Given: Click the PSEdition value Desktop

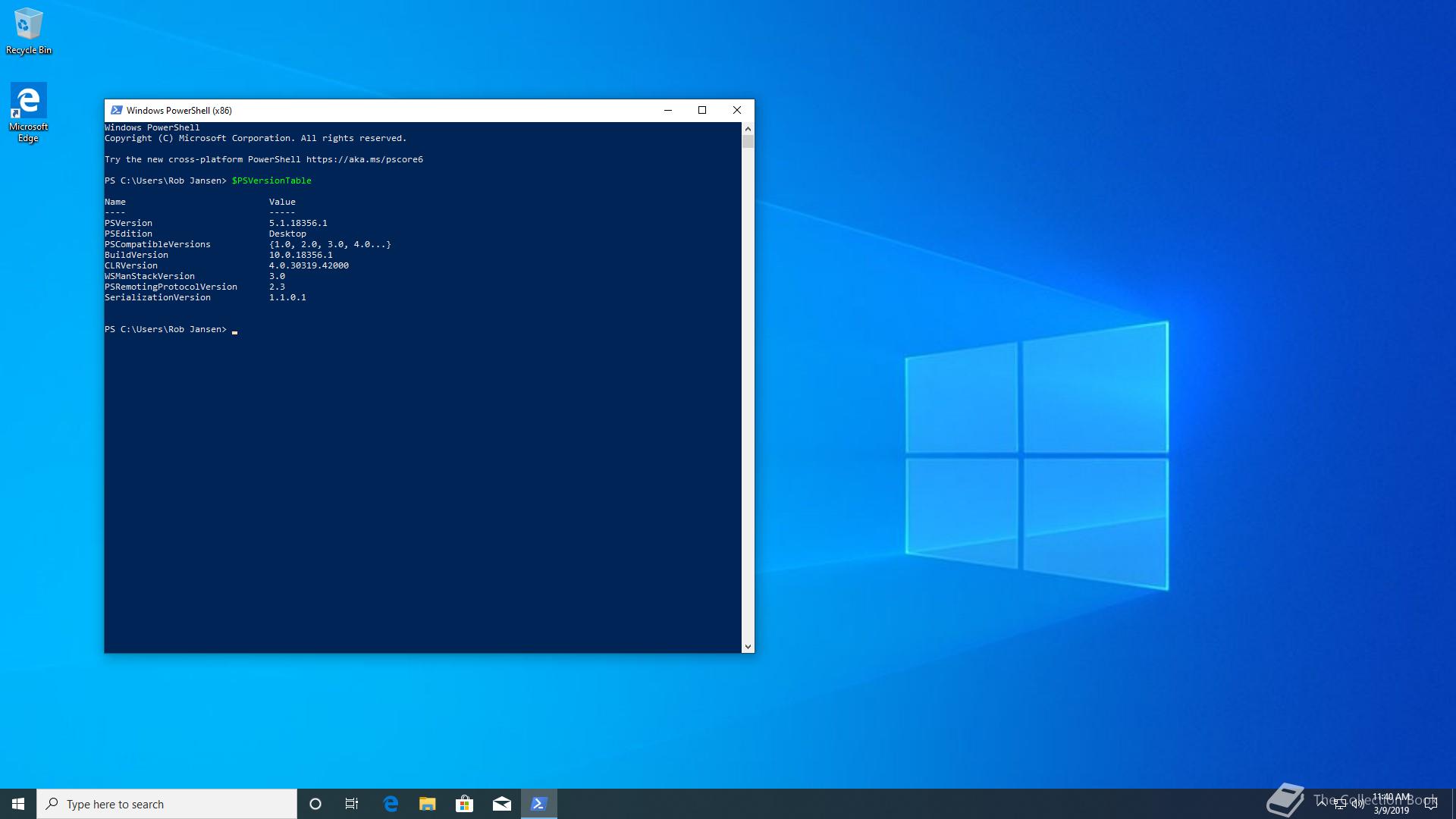Looking at the screenshot, I should coord(287,234).
